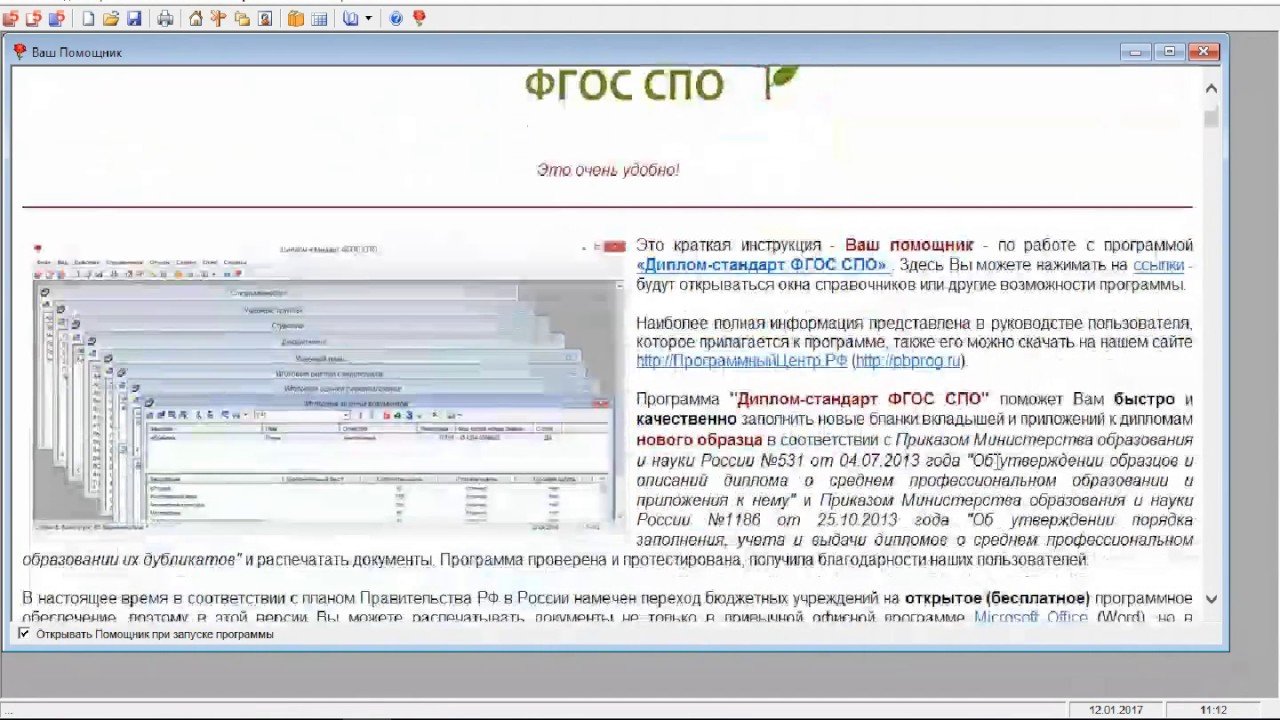
Task: Minimize the Ваш Помощник window
Action: click(x=1135, y=52)
